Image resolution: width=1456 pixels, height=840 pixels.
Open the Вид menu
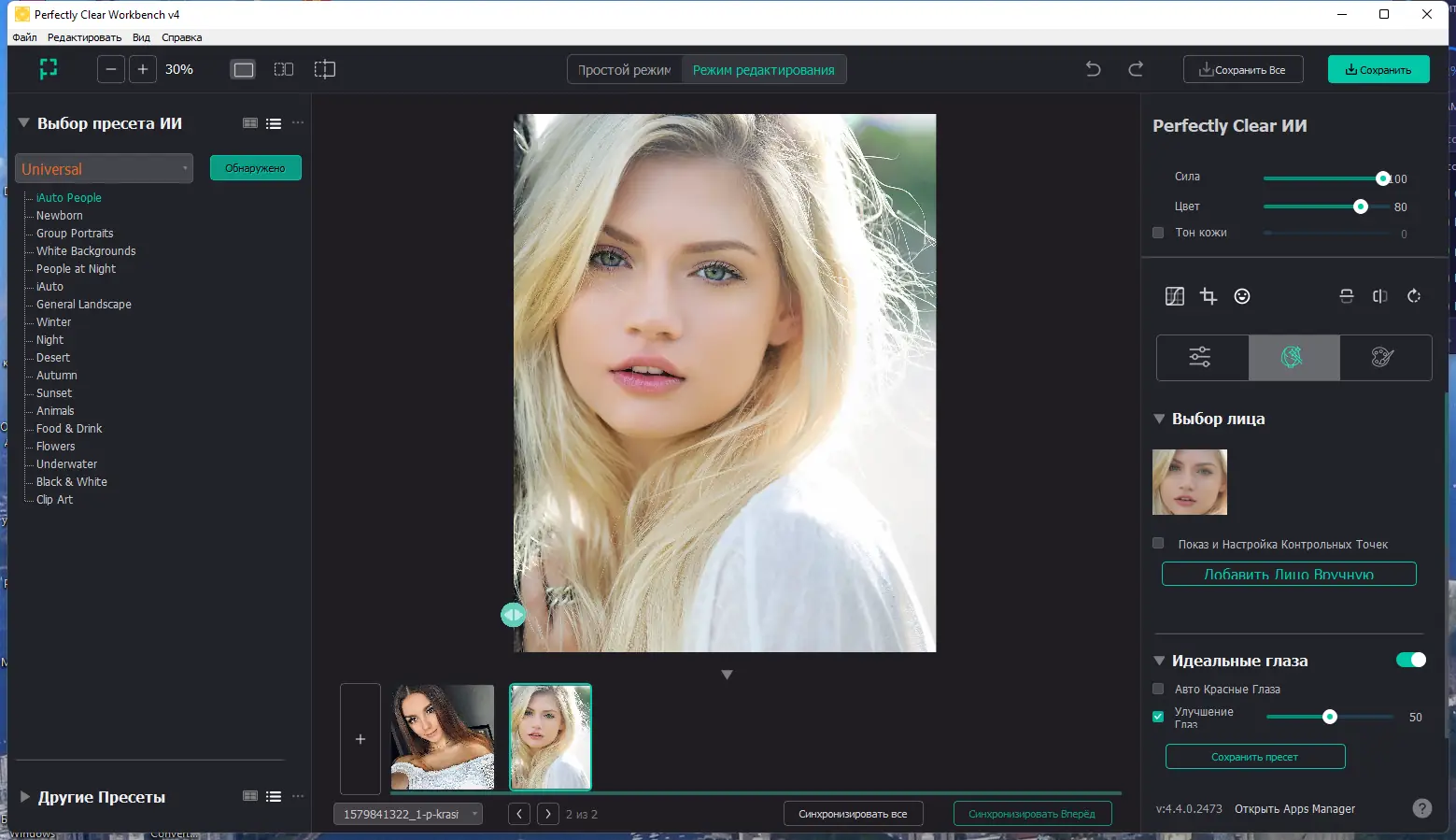coord(141,37)
